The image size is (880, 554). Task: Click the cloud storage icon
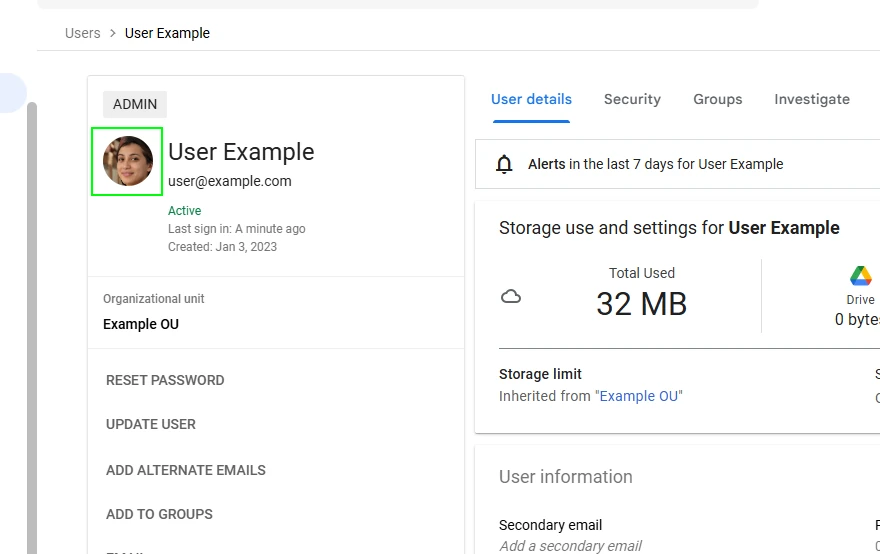pos(511,297)
